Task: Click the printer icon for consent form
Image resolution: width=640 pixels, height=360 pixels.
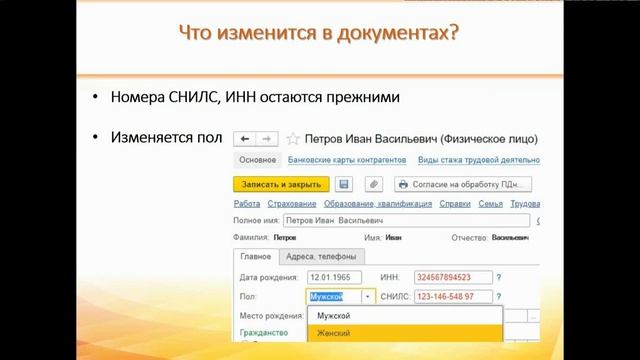Action: pos(403,184)
